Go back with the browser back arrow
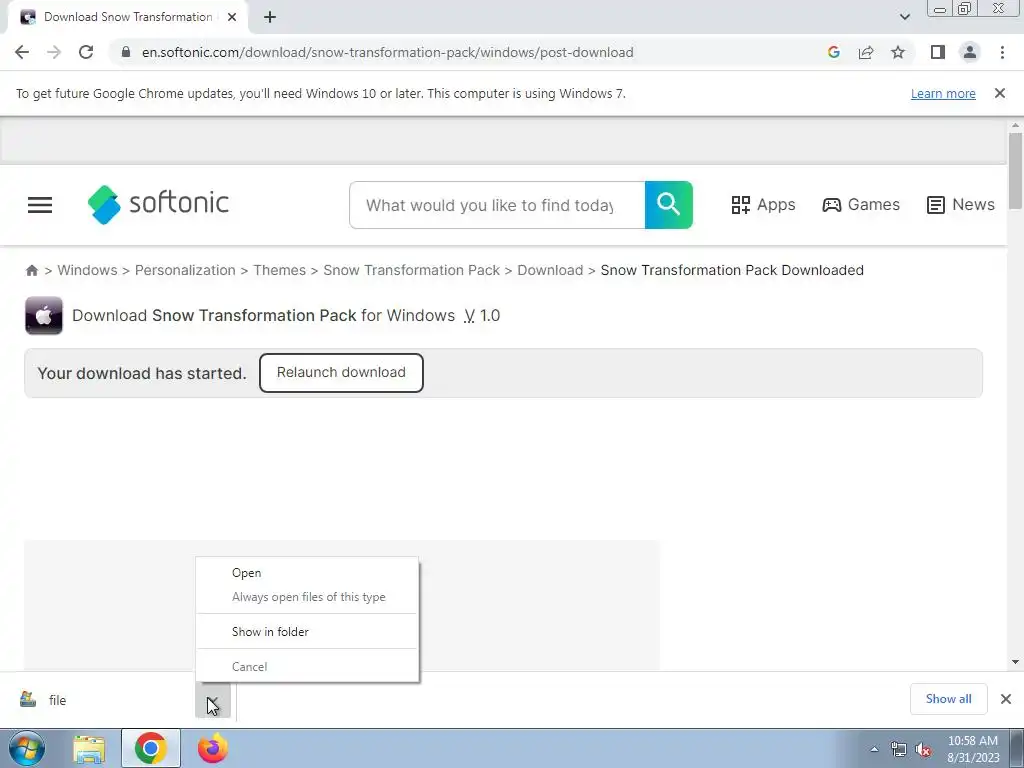The image size is (1024, 768). pos(22,52)
